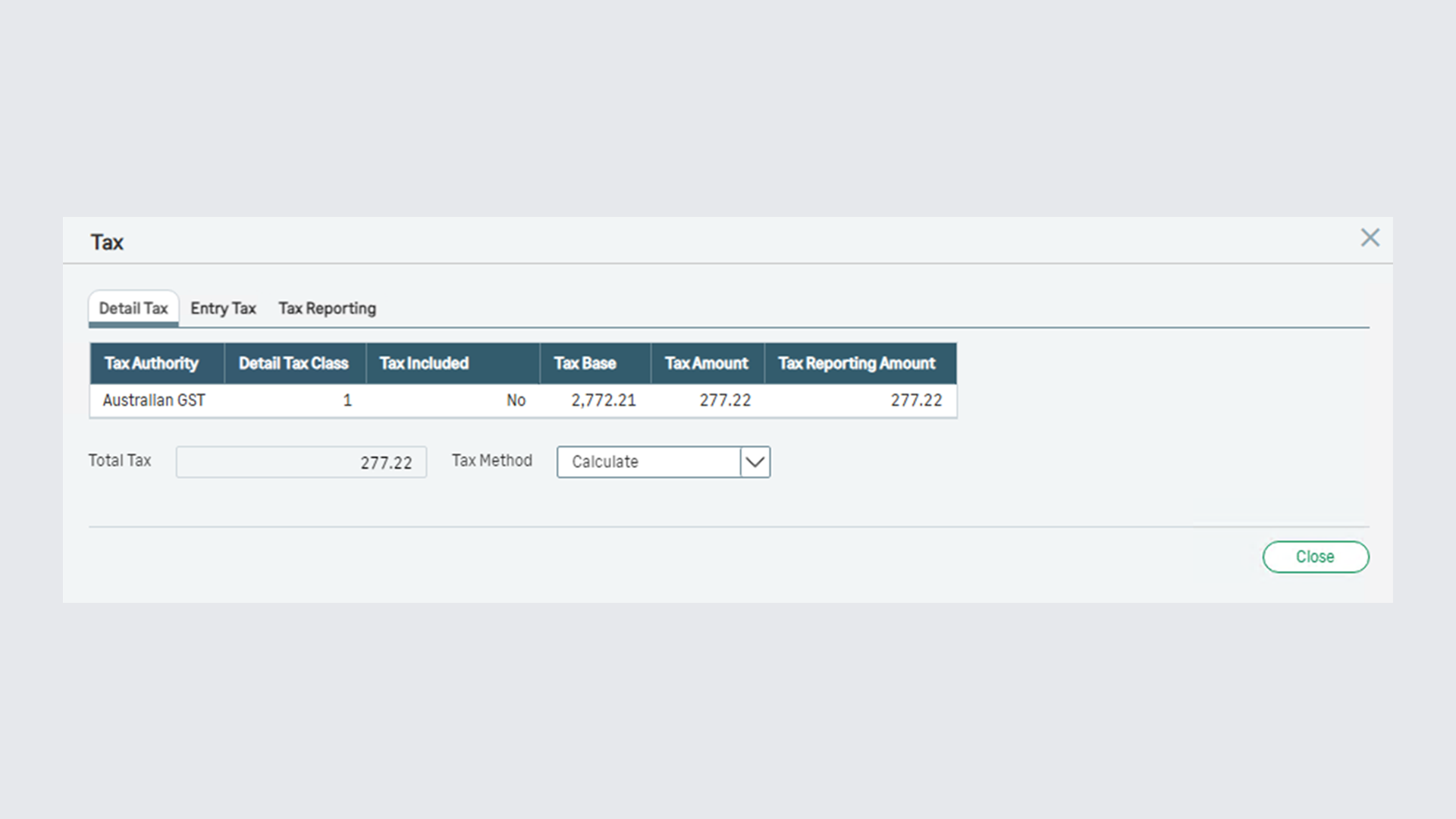Click the Tax Included column header
1456x819 pixels.
pyautogui.click(x=424, y=363)
